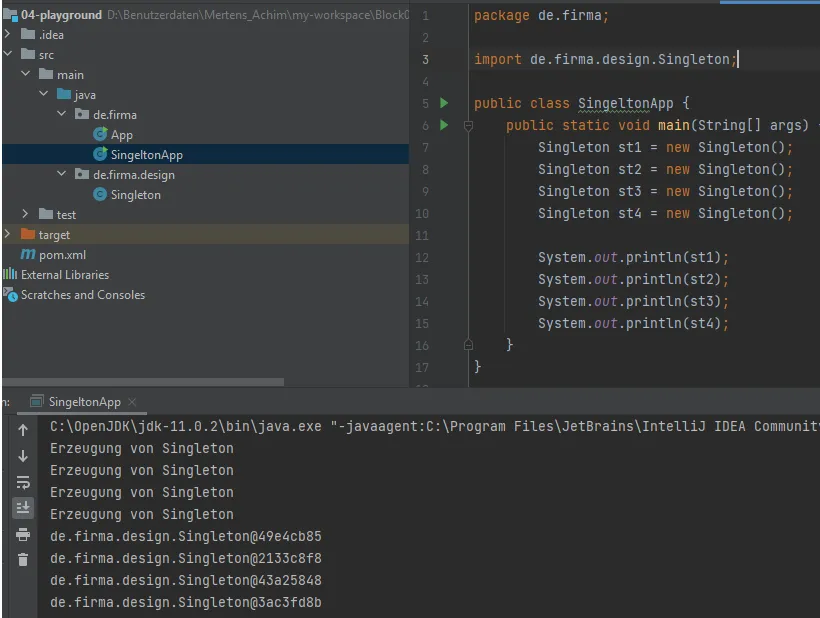Toggle scroll to end in console

pyautogui.click(x=23, y=508)
